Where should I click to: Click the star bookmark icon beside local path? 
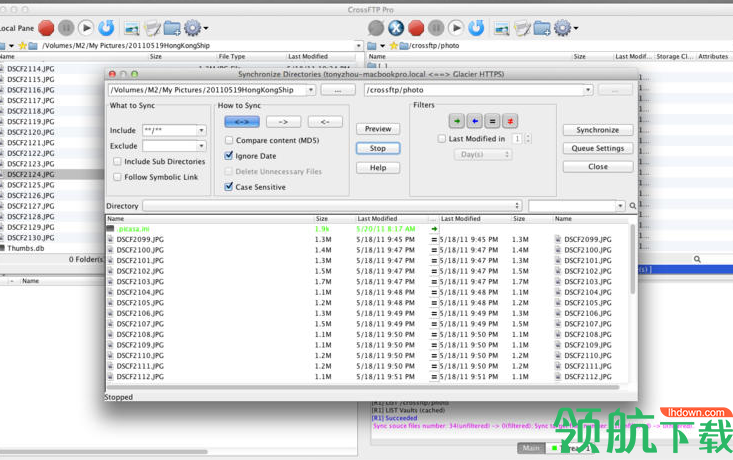22,46
